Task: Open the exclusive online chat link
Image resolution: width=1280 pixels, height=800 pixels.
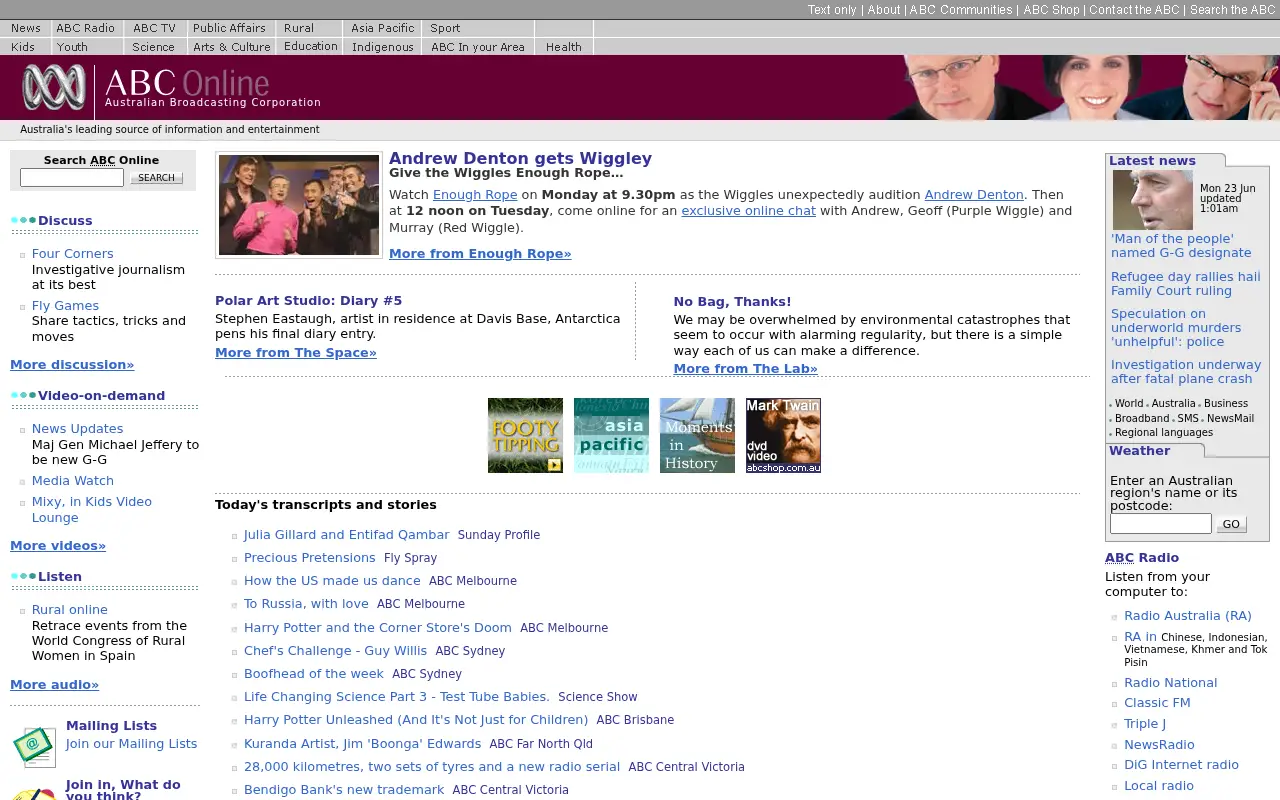Action: 748,211
